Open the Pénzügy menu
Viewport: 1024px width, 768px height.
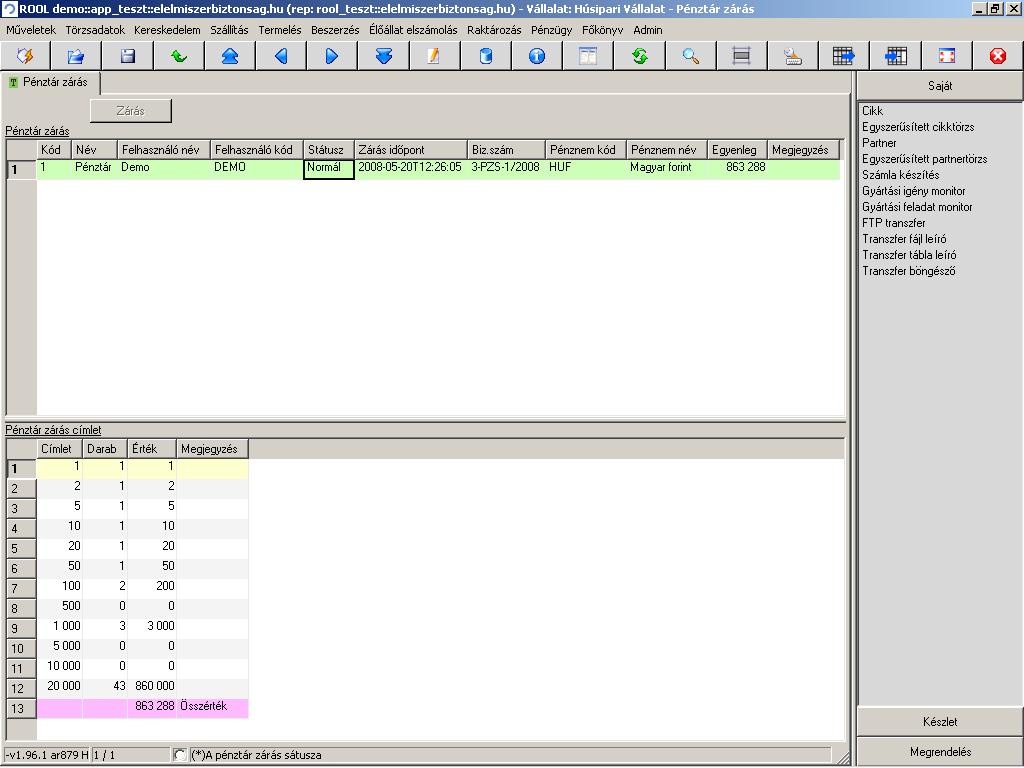[551, 30]
